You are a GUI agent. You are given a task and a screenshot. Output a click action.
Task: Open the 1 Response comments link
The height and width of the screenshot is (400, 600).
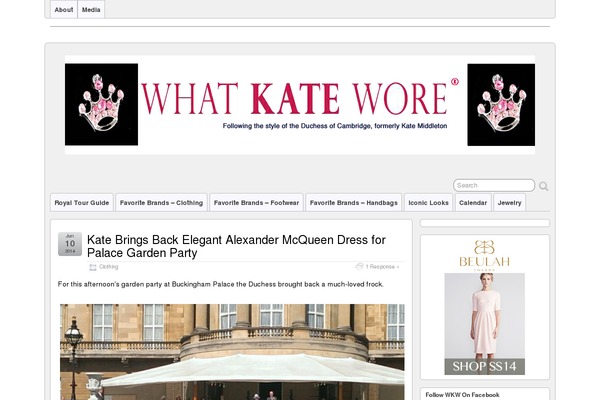(382, 267)
